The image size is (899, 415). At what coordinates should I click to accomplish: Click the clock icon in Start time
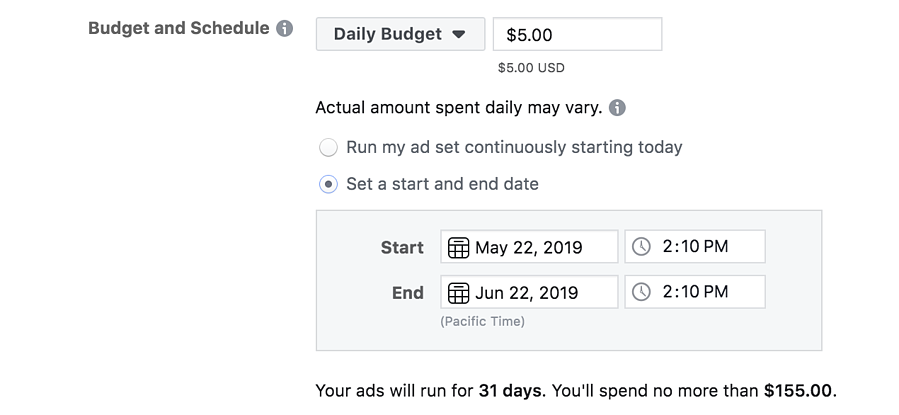[x=642, y=247]
